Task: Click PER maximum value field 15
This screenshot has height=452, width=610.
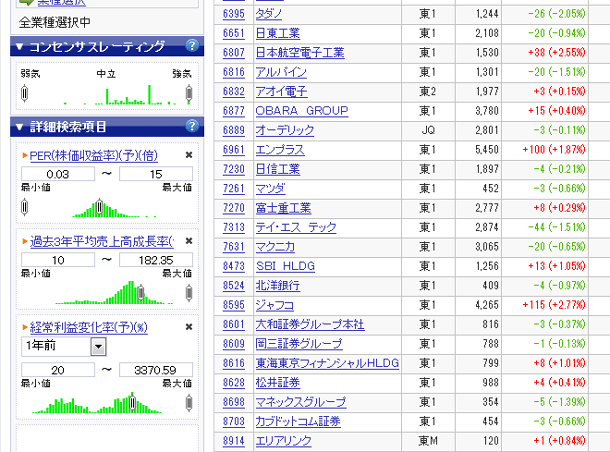Action: point(156,174)
